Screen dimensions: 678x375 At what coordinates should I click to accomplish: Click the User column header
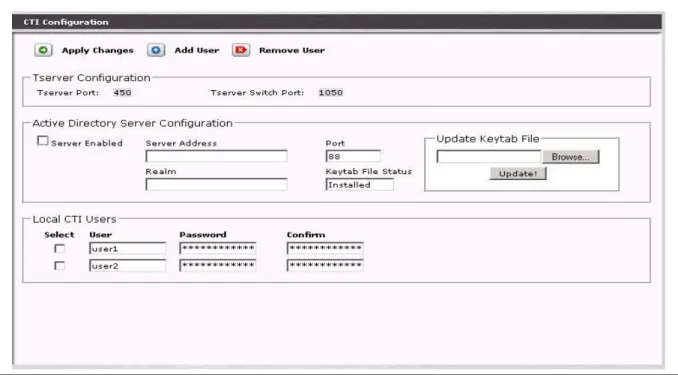tap(100, 235)
